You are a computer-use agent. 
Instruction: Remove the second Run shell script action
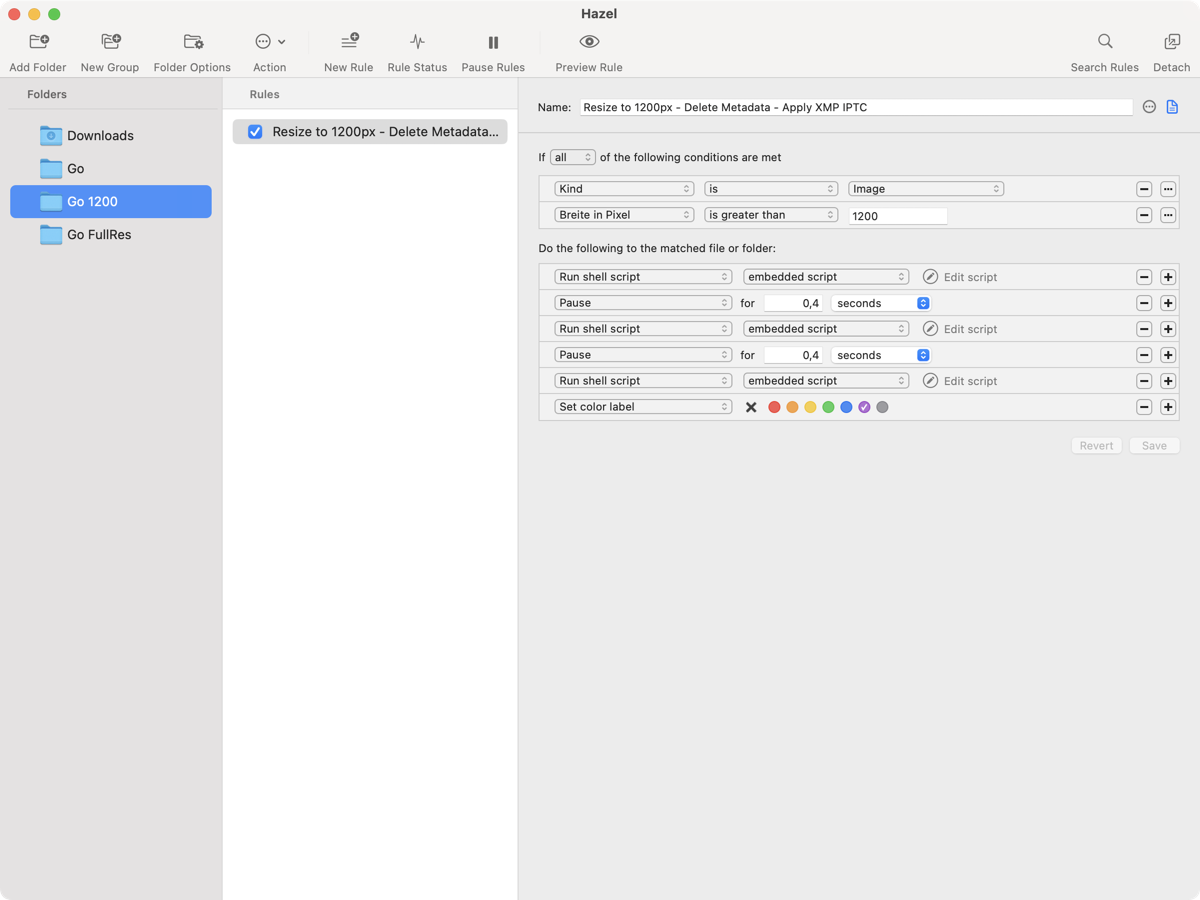click(1144, 329)
